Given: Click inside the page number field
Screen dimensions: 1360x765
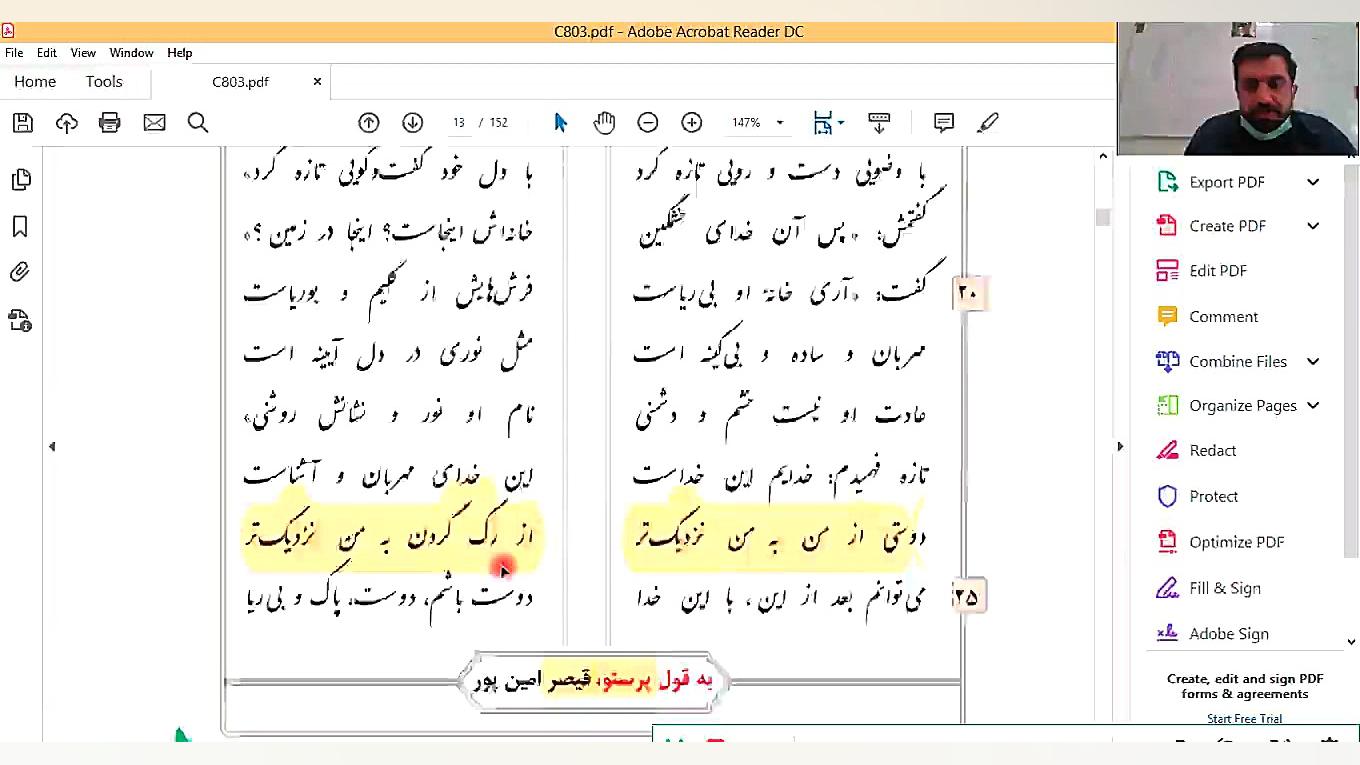Looking at the screenshot, I should 458,122.
